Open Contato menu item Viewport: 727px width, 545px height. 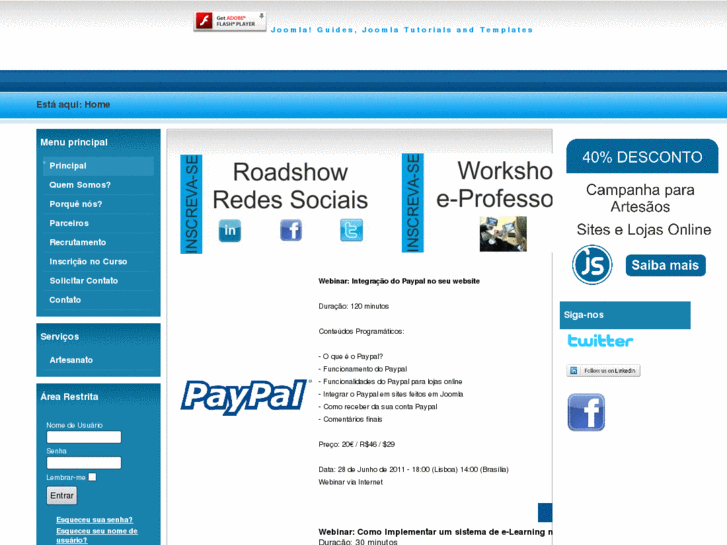(98, 300)
